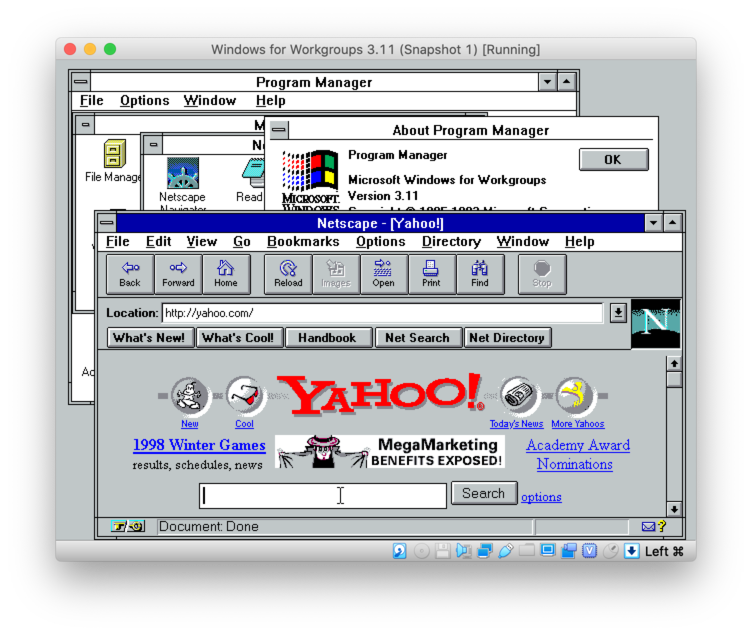Click the VirtualBox USB status icon
The image size is (752, 635).
pyautogui.click(x=505, y=551)
